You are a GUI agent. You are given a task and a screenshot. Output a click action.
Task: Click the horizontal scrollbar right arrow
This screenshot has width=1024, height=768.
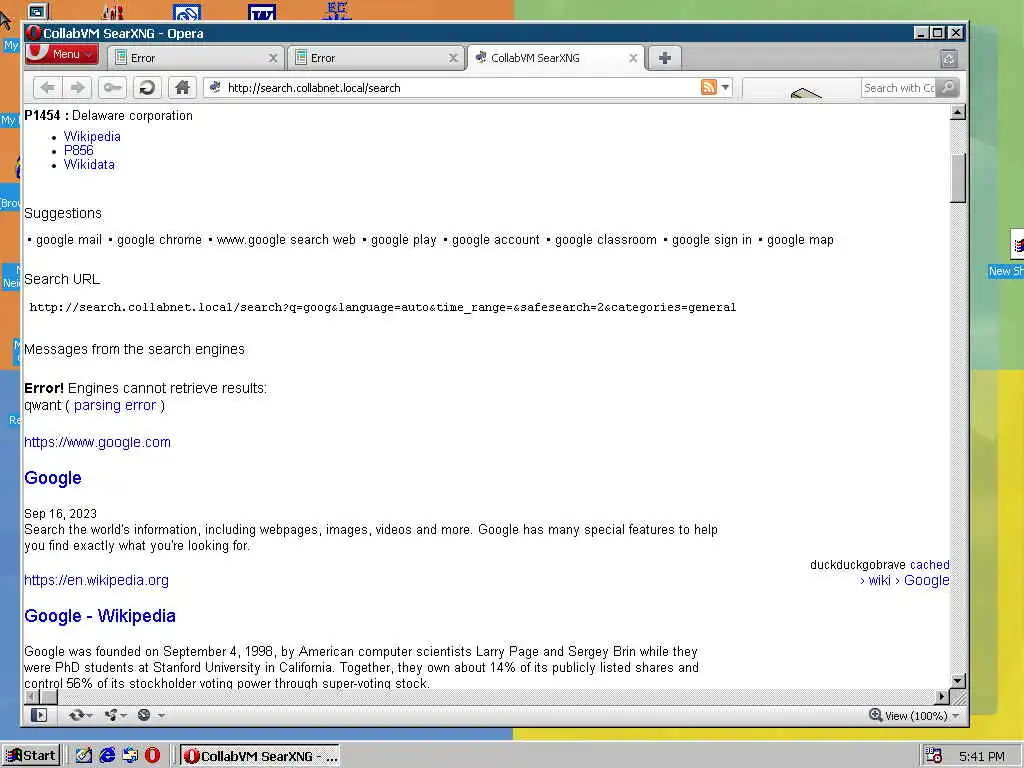942,697
